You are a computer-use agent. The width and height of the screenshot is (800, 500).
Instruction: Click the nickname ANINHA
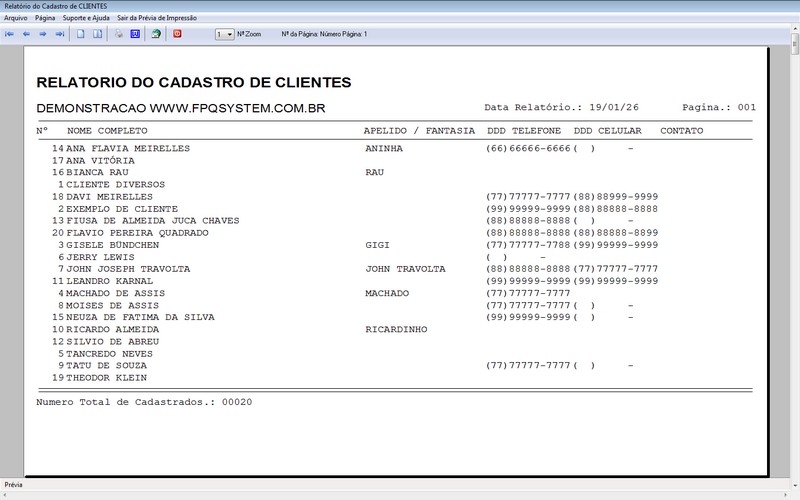[x=384, y=148]
